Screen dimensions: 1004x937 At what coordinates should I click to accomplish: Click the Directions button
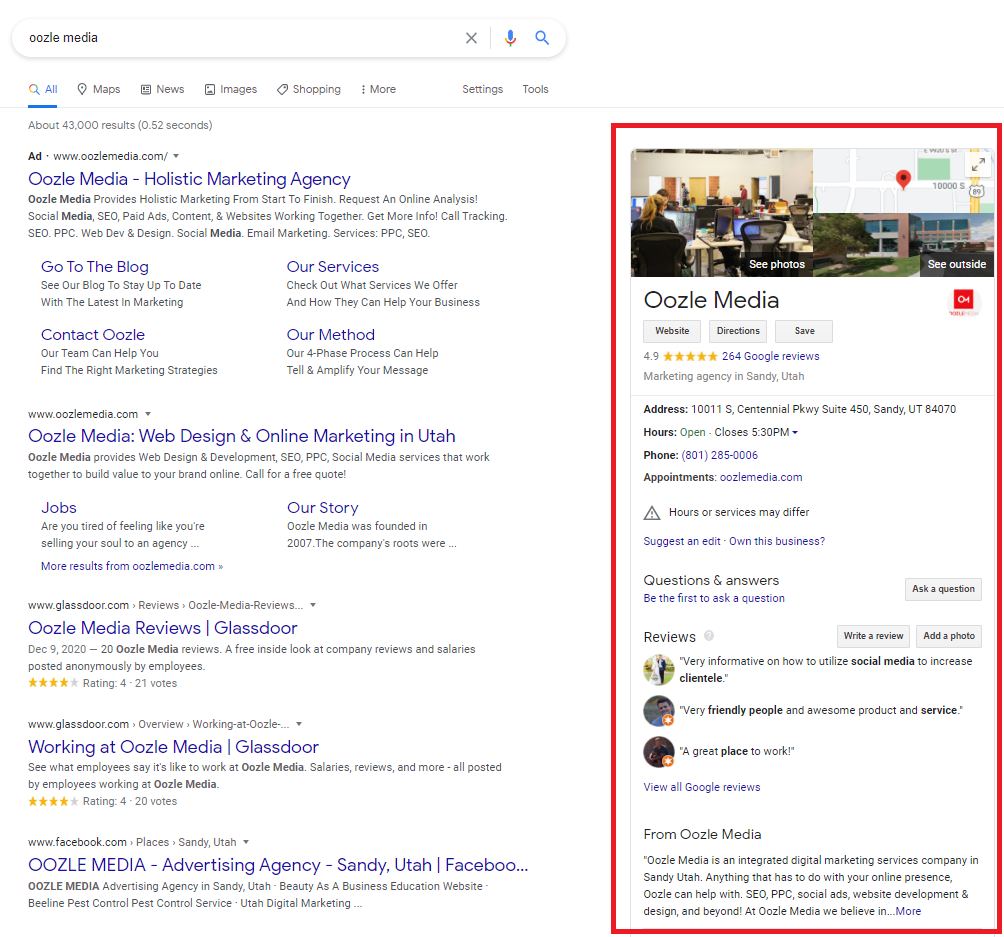(x=738, y=331)
